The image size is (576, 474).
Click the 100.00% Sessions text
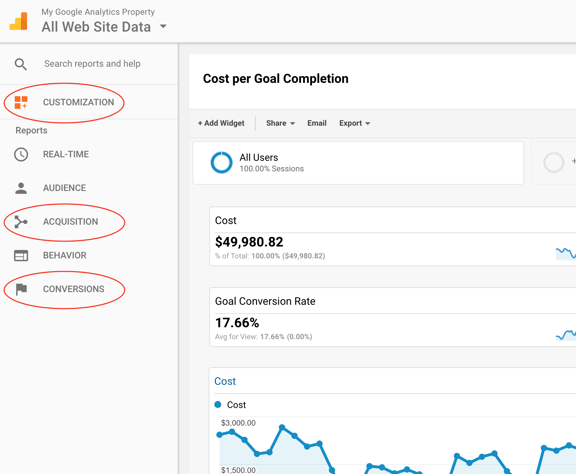[x=271, y=169]
